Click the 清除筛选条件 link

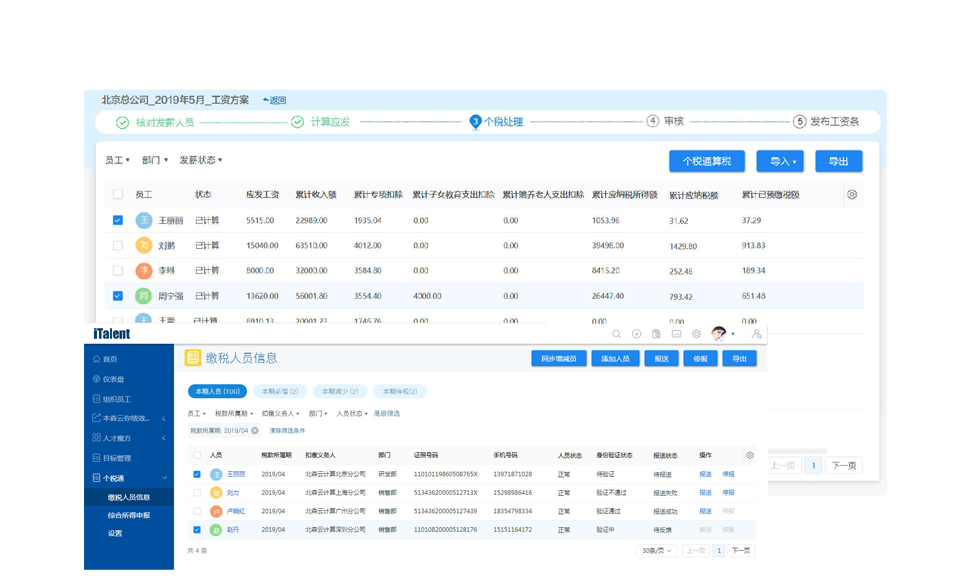[x=287, y=430]
